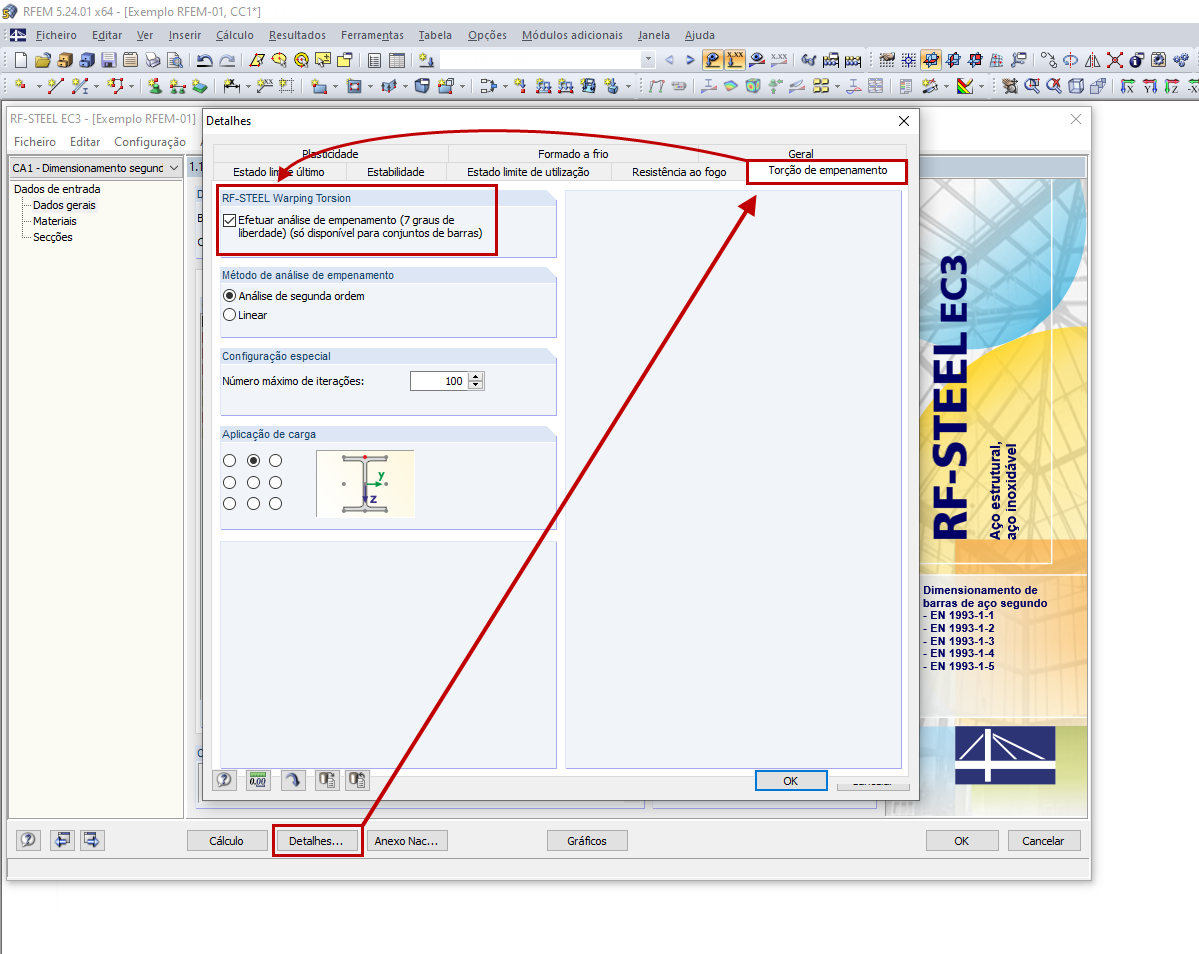Expand the new node tool dropdown arrow
This screenshot has height=954, width=1199.
click(x=39, y=86)
